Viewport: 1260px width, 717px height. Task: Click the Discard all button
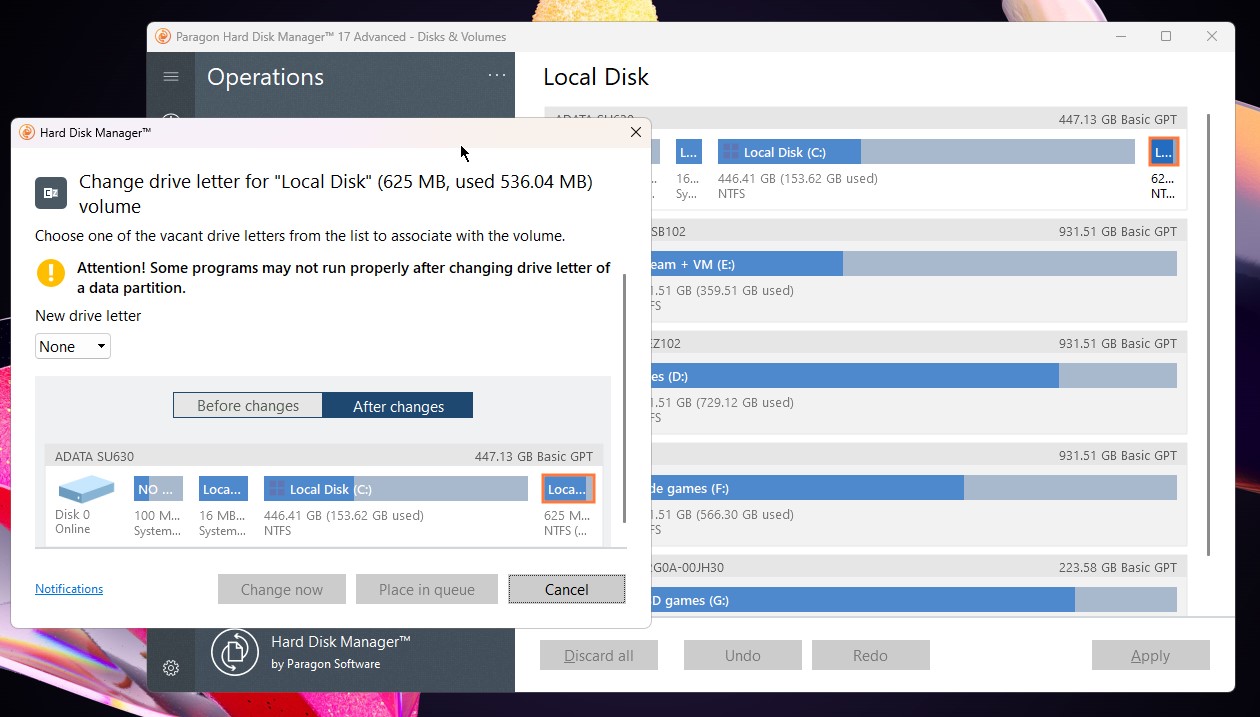coord(599,655)
